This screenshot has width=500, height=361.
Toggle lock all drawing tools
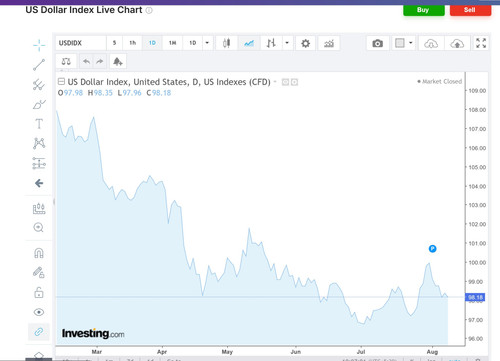[x=39, y=292]
